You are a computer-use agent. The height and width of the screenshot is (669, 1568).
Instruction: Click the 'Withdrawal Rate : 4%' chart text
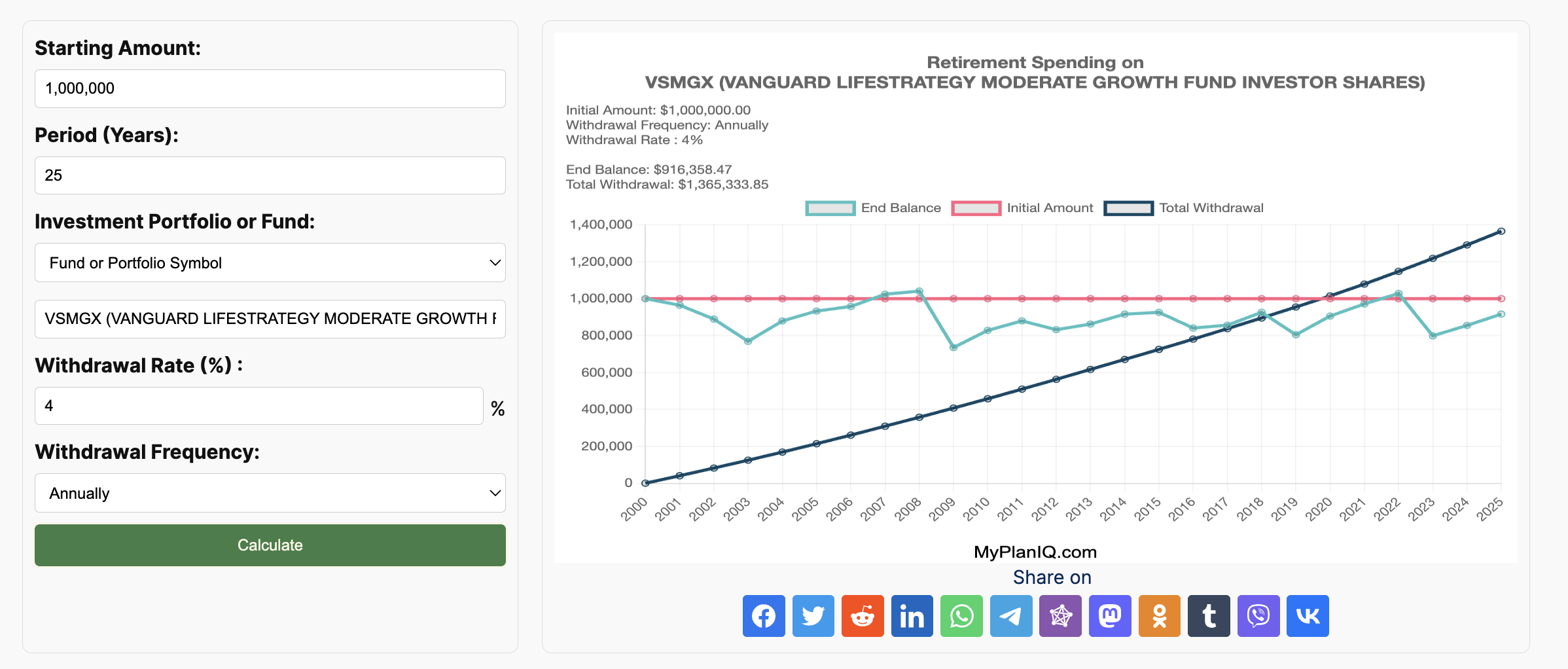(635, 140)
